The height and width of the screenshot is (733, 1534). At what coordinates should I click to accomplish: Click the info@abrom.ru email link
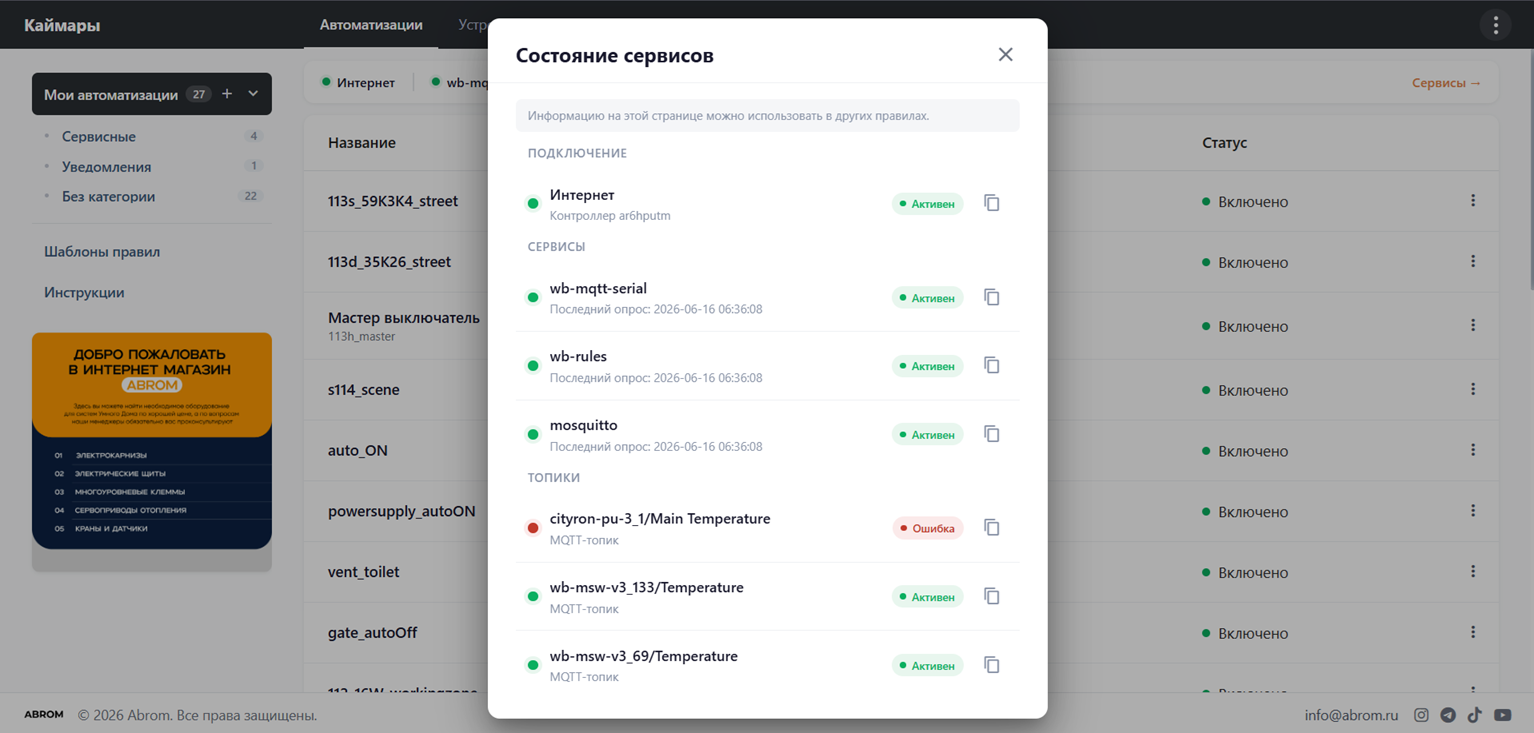tap(1351, 715)
